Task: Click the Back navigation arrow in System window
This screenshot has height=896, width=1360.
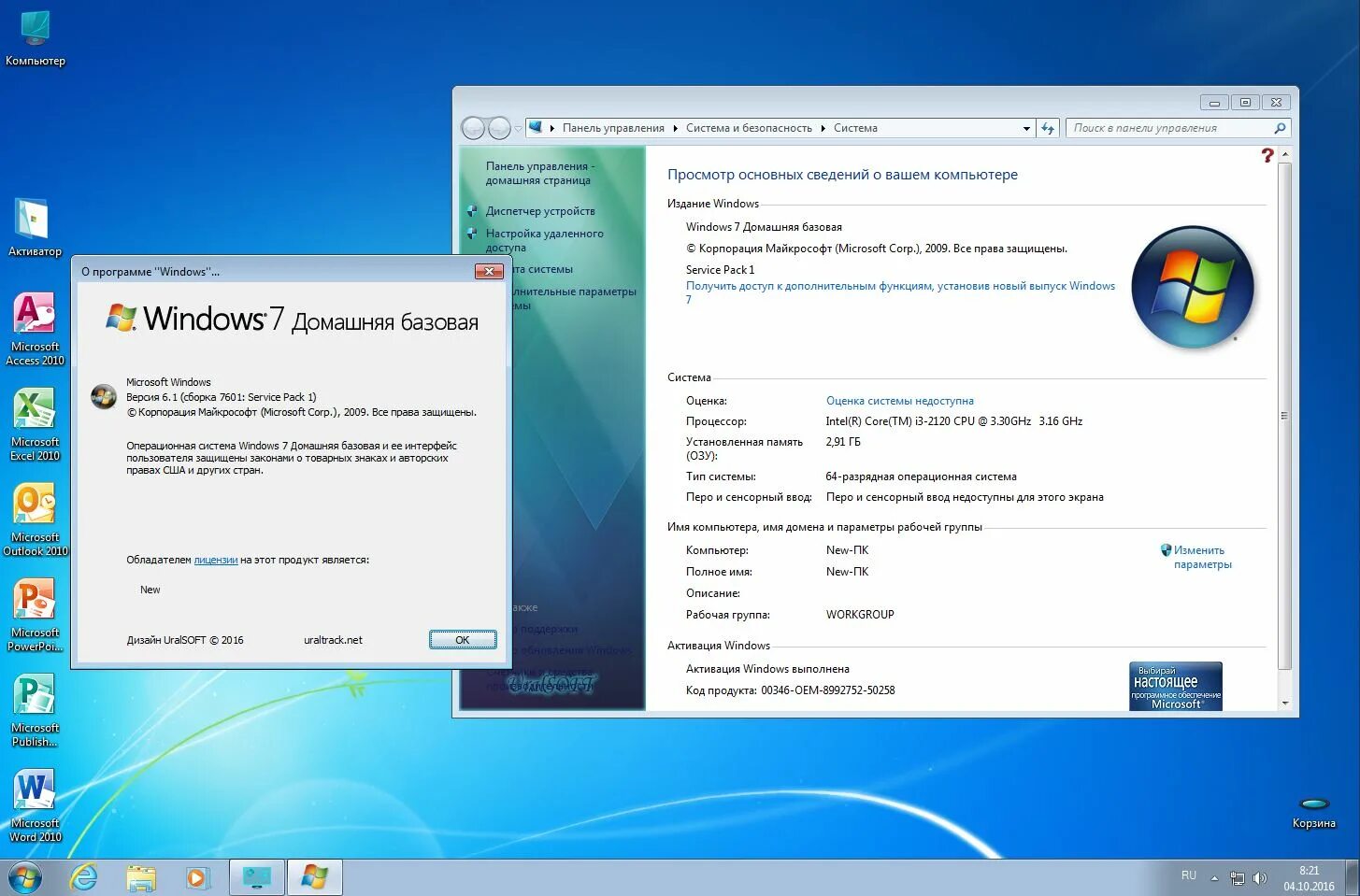Action: click(474, 128)
